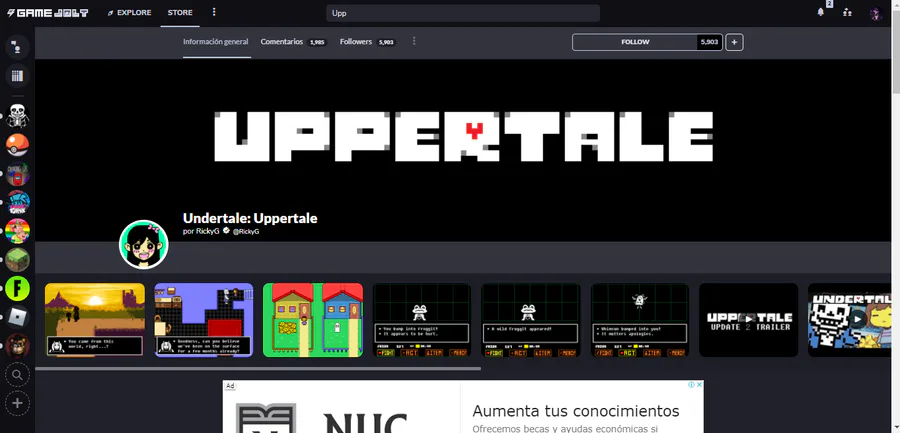Open the Explore page
Screen dimensions: 900x433
pos(130,13)
